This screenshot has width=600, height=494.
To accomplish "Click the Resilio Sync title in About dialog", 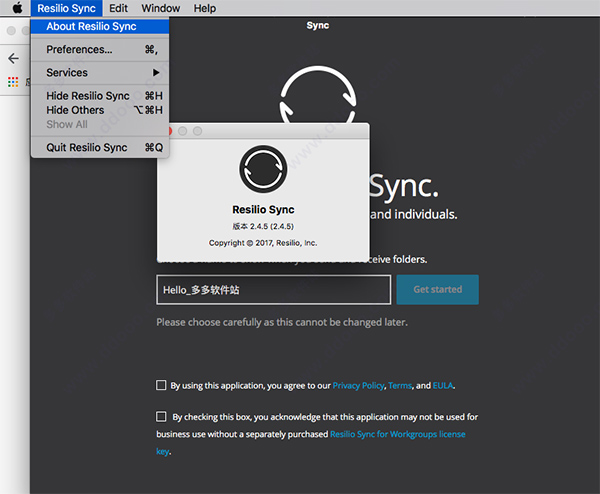I will click(263, 210).
